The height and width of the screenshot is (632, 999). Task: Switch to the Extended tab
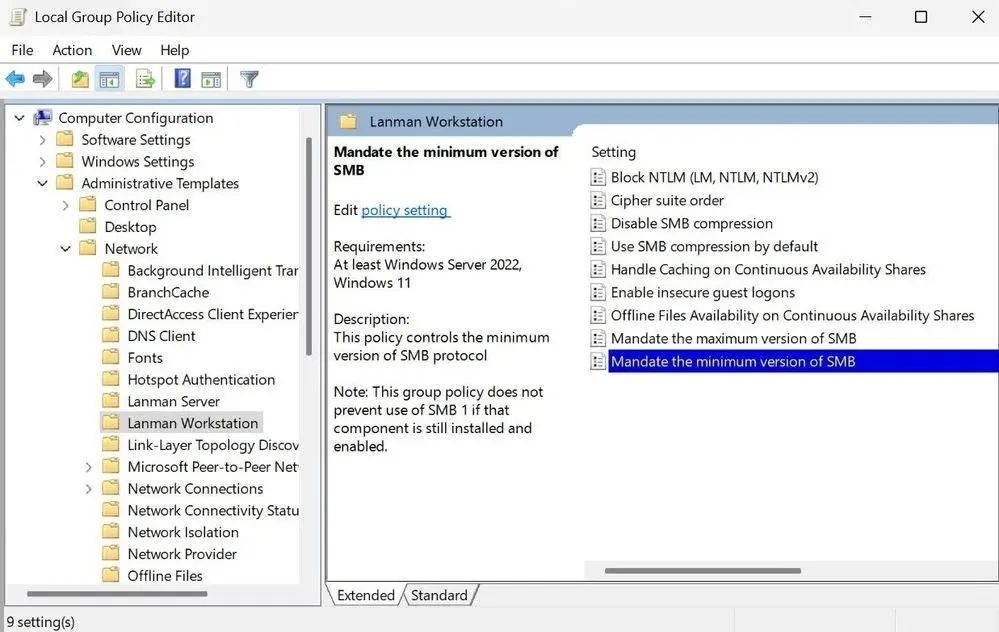[x=365, y=595]
